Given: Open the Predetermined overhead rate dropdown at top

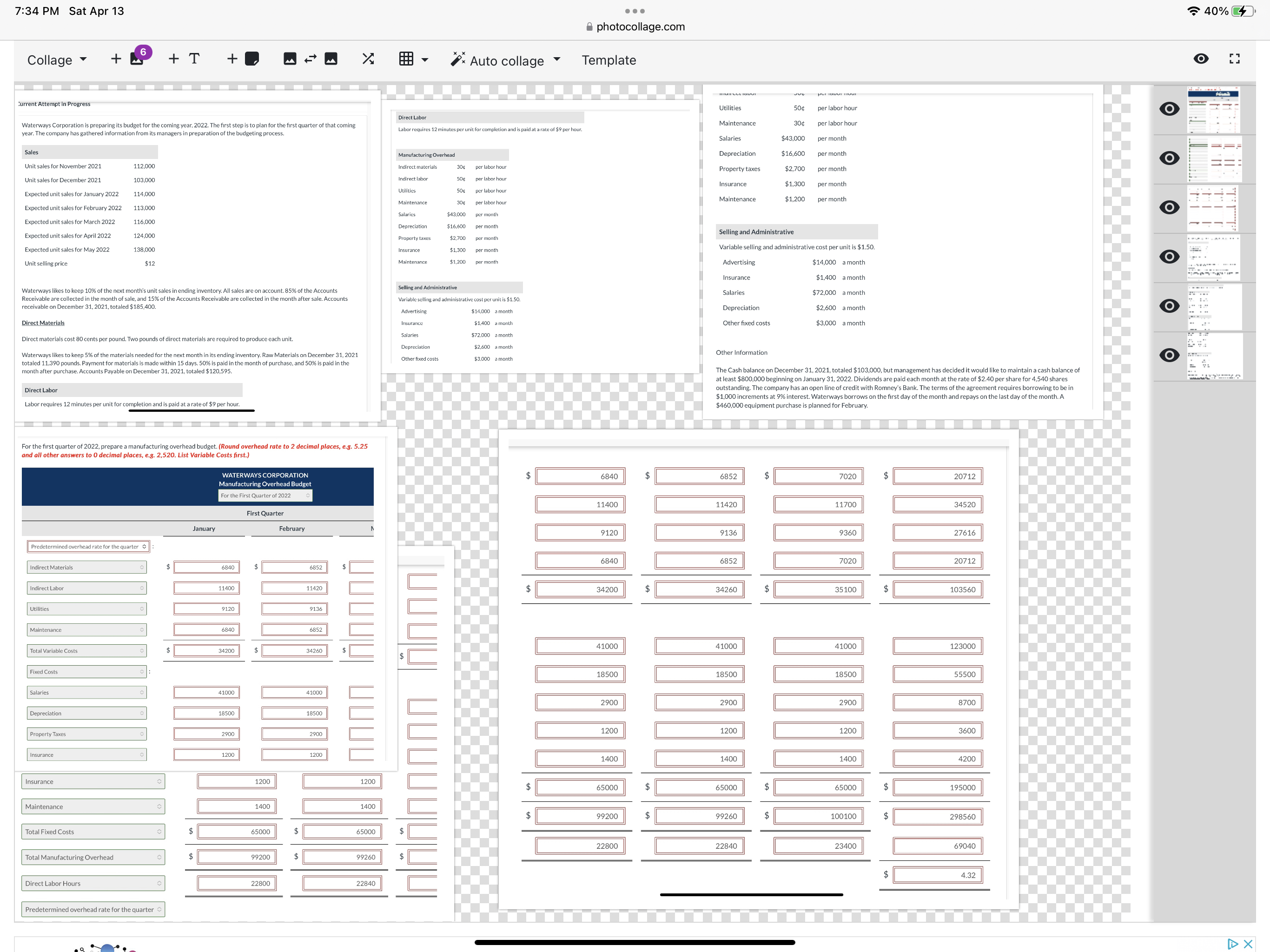Looking at the screenshot, I should tap(88, 547).
